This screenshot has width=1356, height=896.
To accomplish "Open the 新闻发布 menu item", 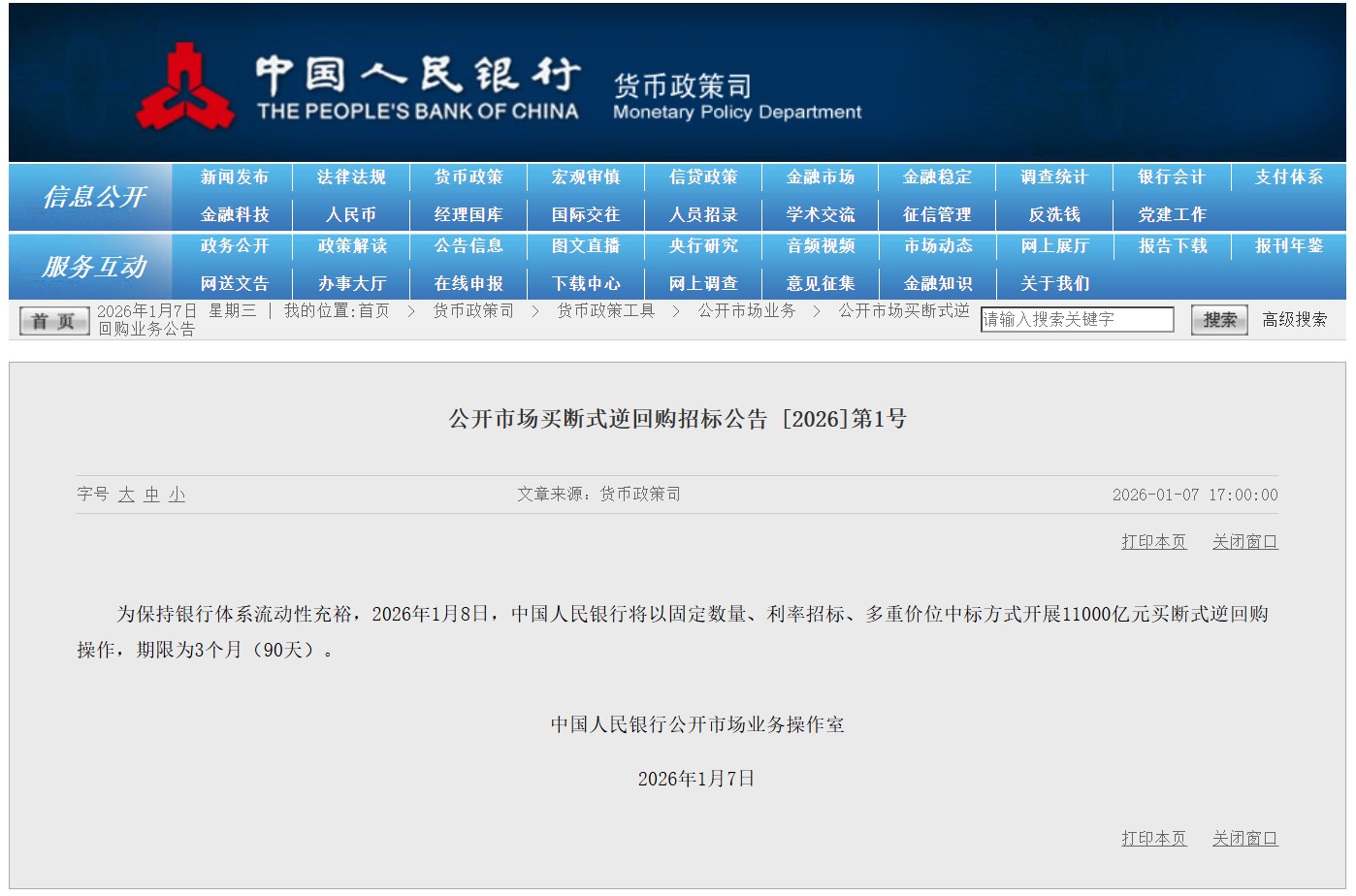I will coord(235,177).
